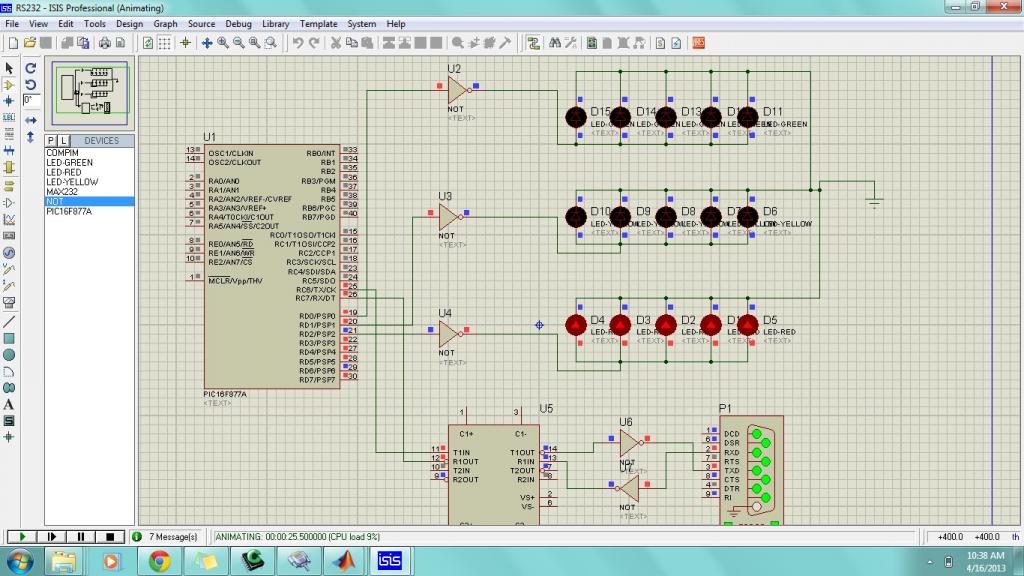Select the 2D line drawing tool
1024x576 pixels.
point(9,322)
